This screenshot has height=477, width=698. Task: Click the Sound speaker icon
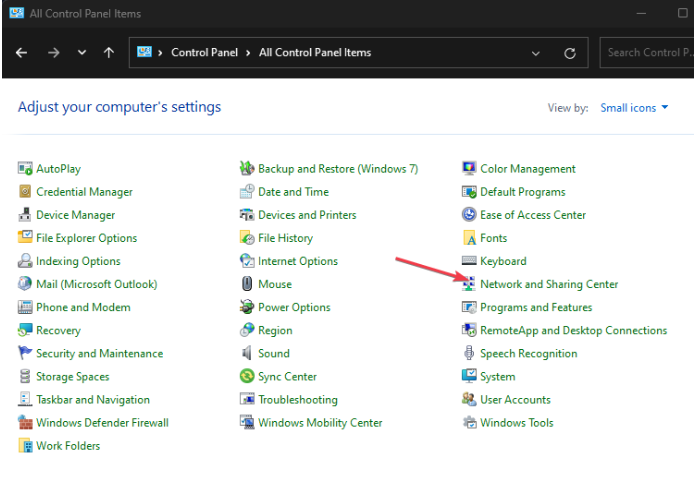[x=247, y=354]
